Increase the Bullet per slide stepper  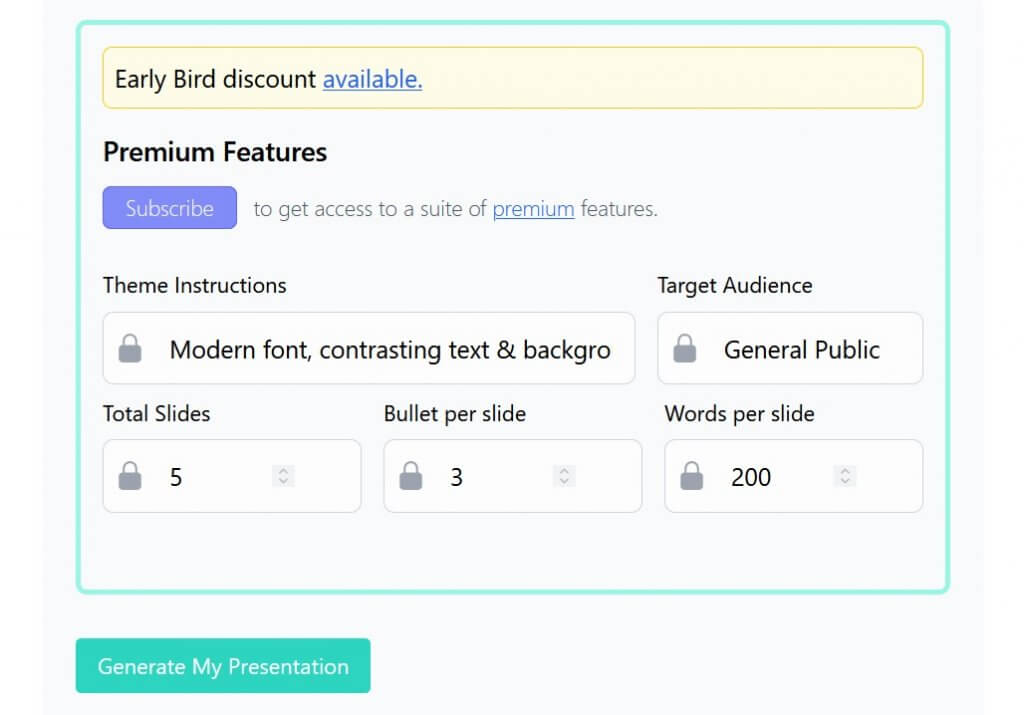coord(564,470)
